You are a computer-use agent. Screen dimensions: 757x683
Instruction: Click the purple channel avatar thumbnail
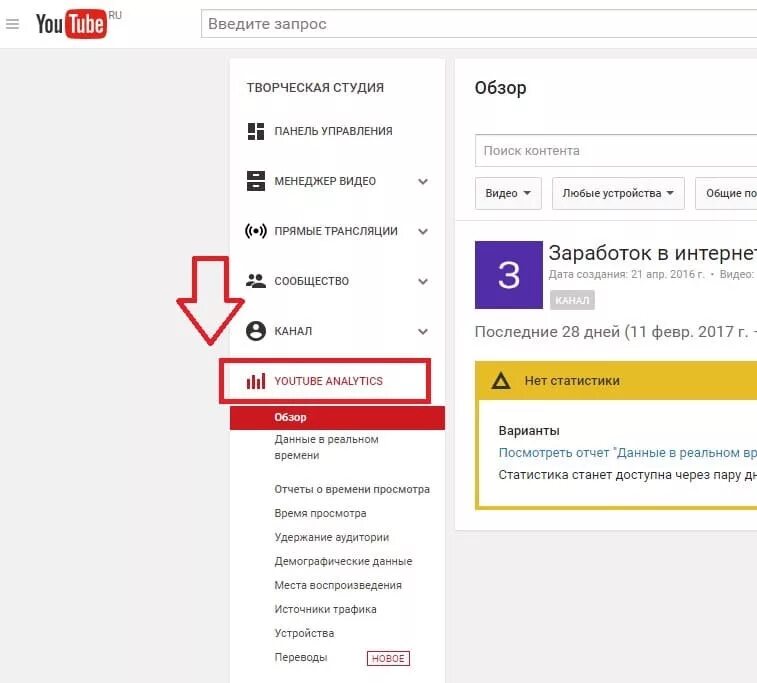coord(509,275)
